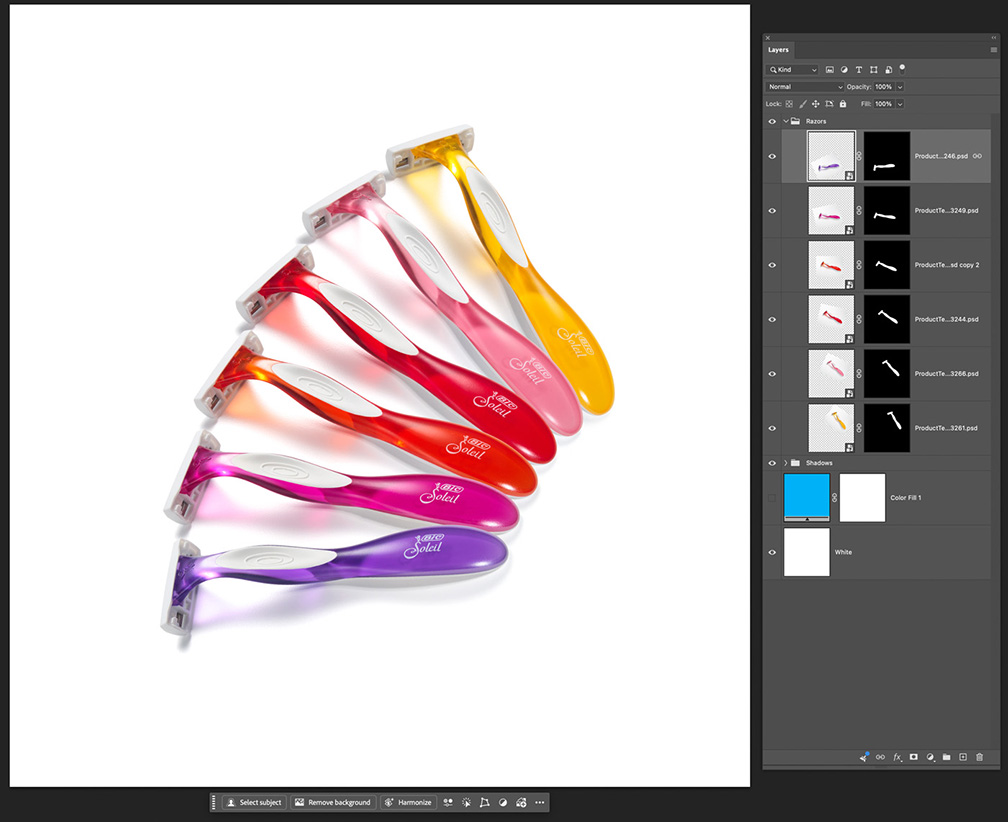Viewport: 1008px width, 822px height.
Task: Collapse the Razors layer group
Action: click(786, 121)
